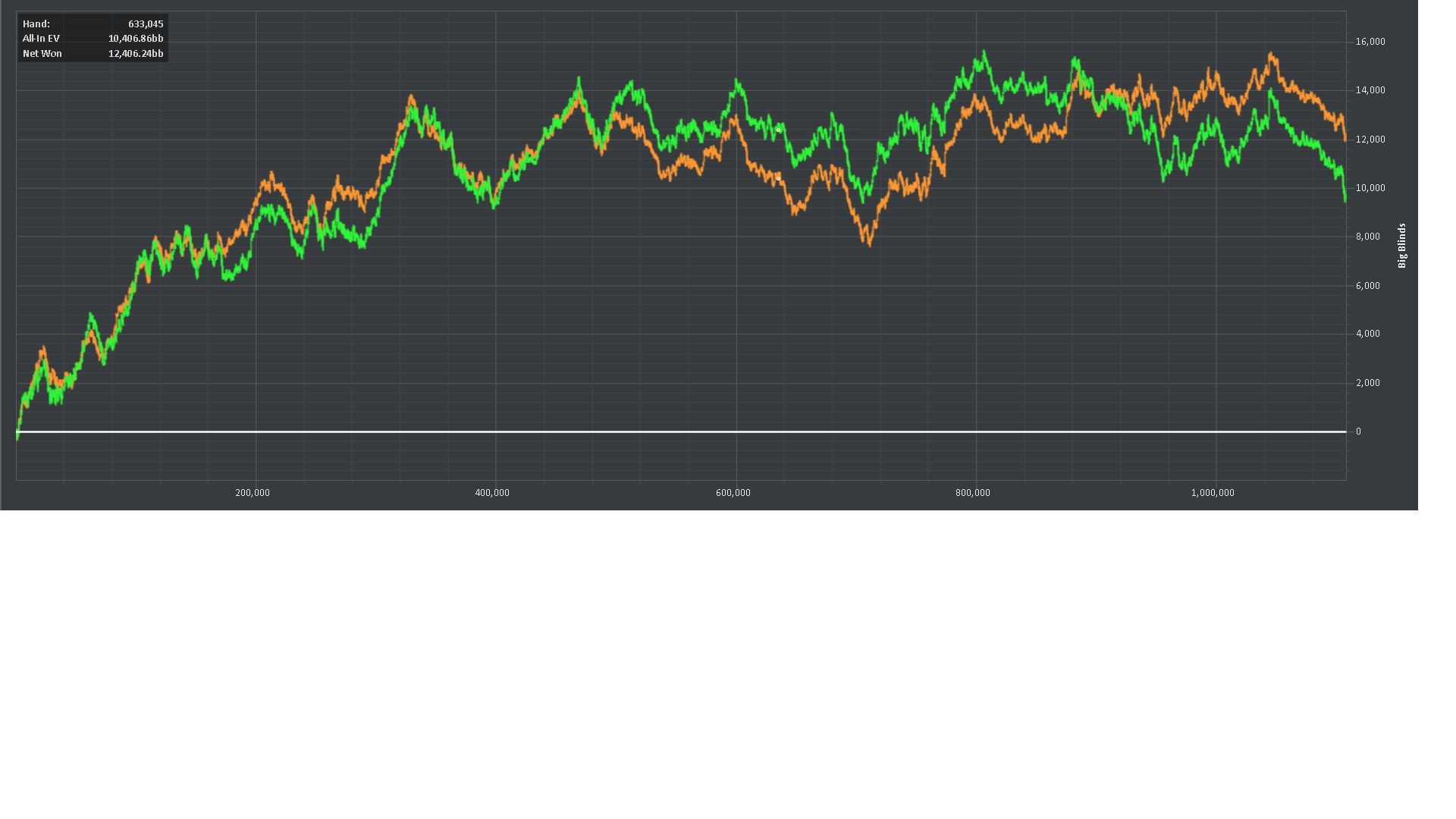Click the 4,000 y-axis label

[1368, 334]
